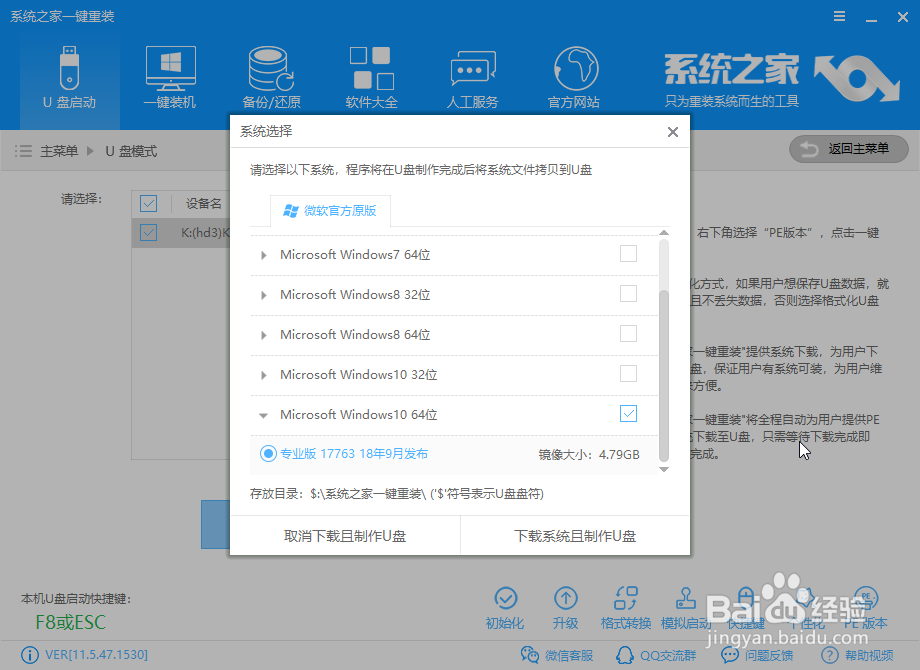The image size is (920, 670).
Task: Click 专业版 17763 18年9月发布 text
Action: (354, 454)
